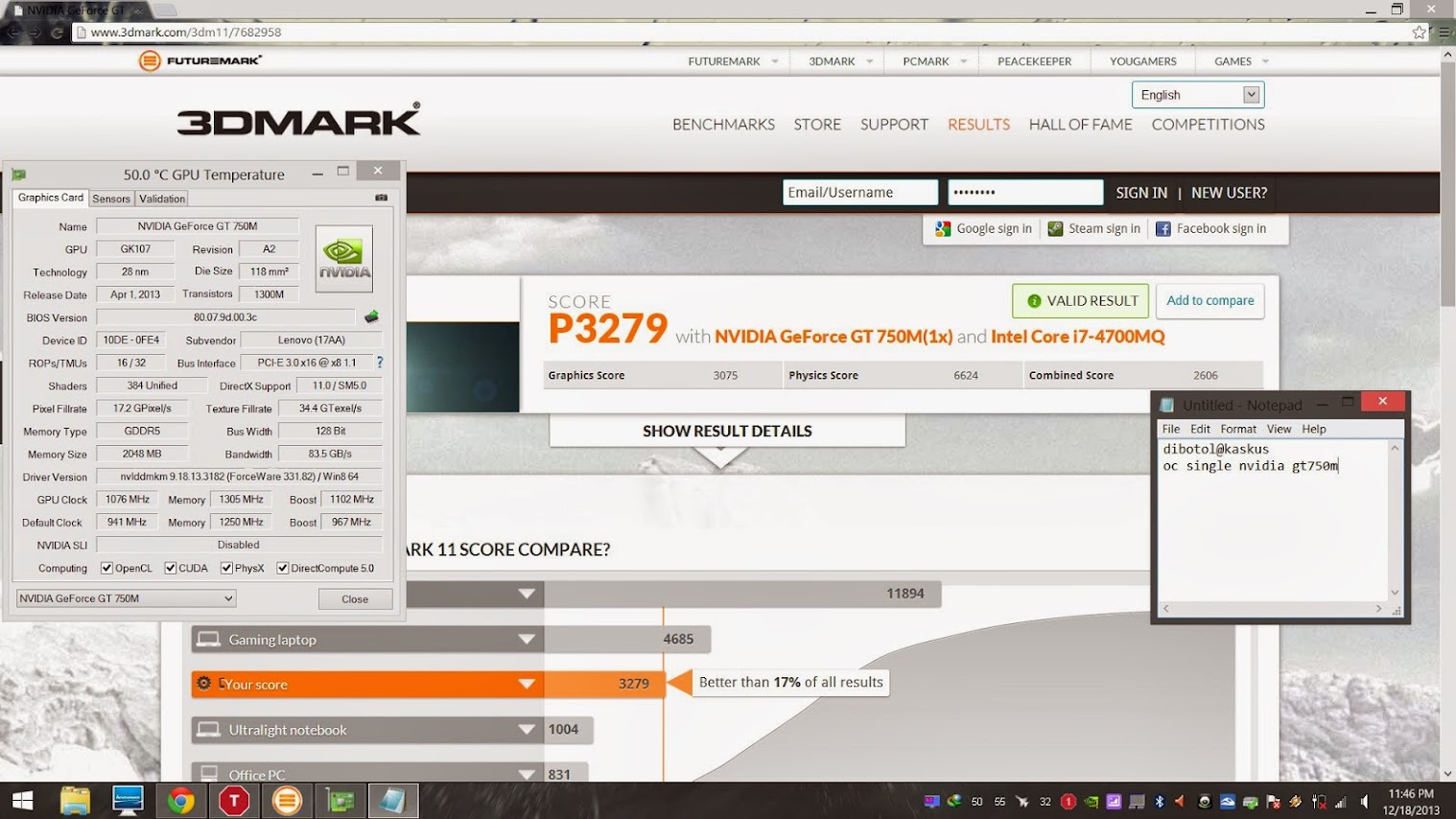
Task: Switch to GPU-Z in the taskbar
Action: click(340, 800)
